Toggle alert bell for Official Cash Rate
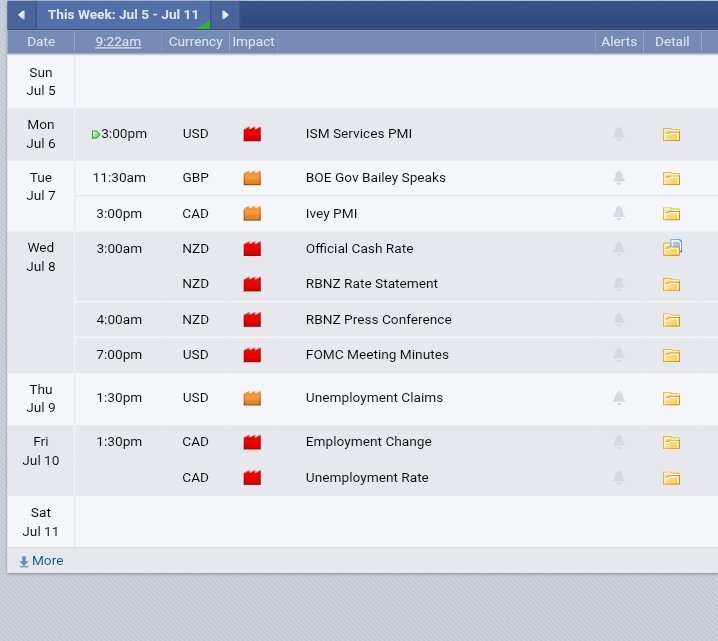 619,248
